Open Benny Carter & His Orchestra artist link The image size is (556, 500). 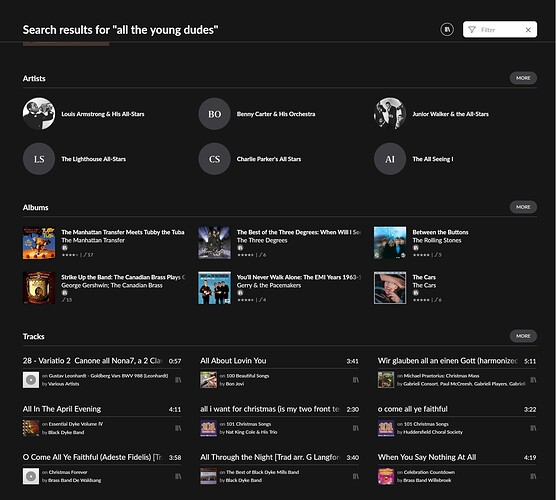coord(276,114)
